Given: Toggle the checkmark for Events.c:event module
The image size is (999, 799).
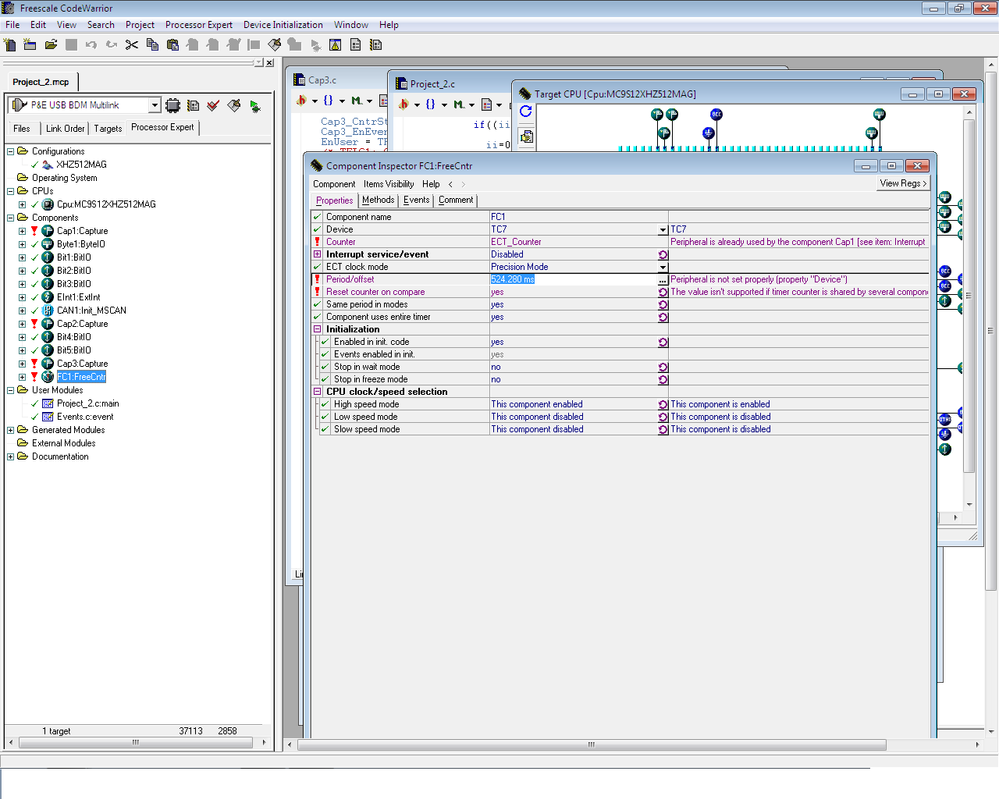Looking at the screenshot, I should pos(34,417).
